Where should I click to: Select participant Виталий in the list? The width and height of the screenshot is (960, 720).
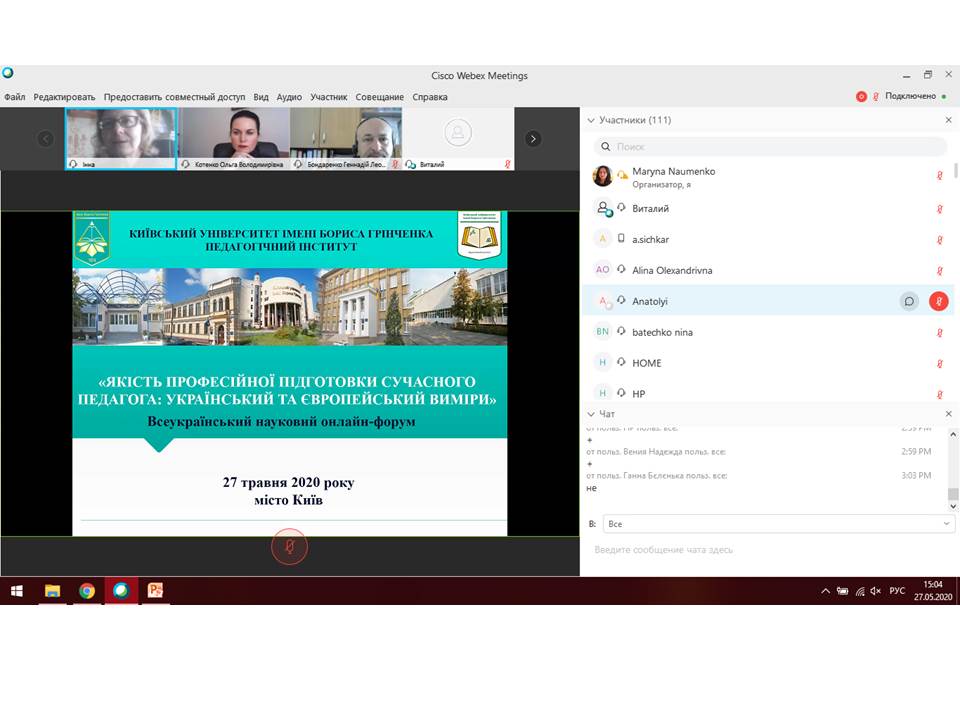pos(651,208)
